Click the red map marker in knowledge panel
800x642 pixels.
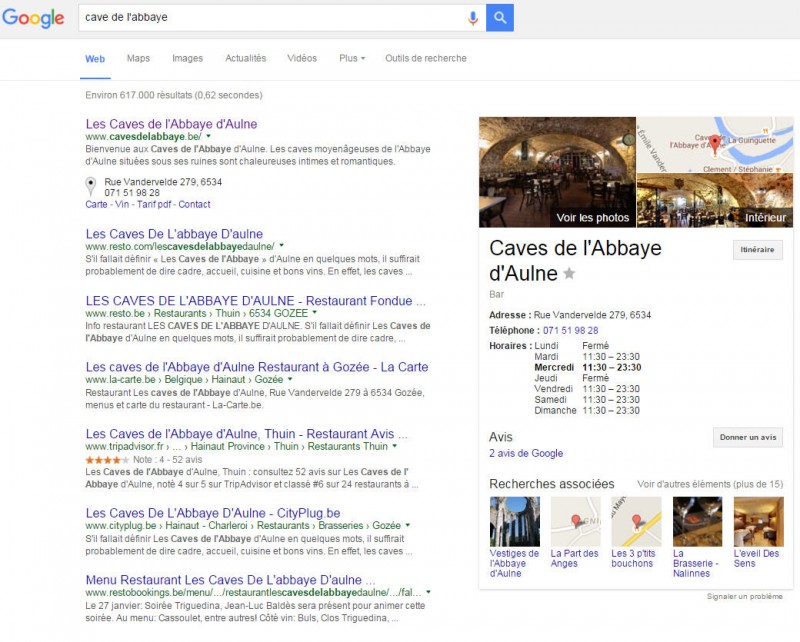point(715,144)
